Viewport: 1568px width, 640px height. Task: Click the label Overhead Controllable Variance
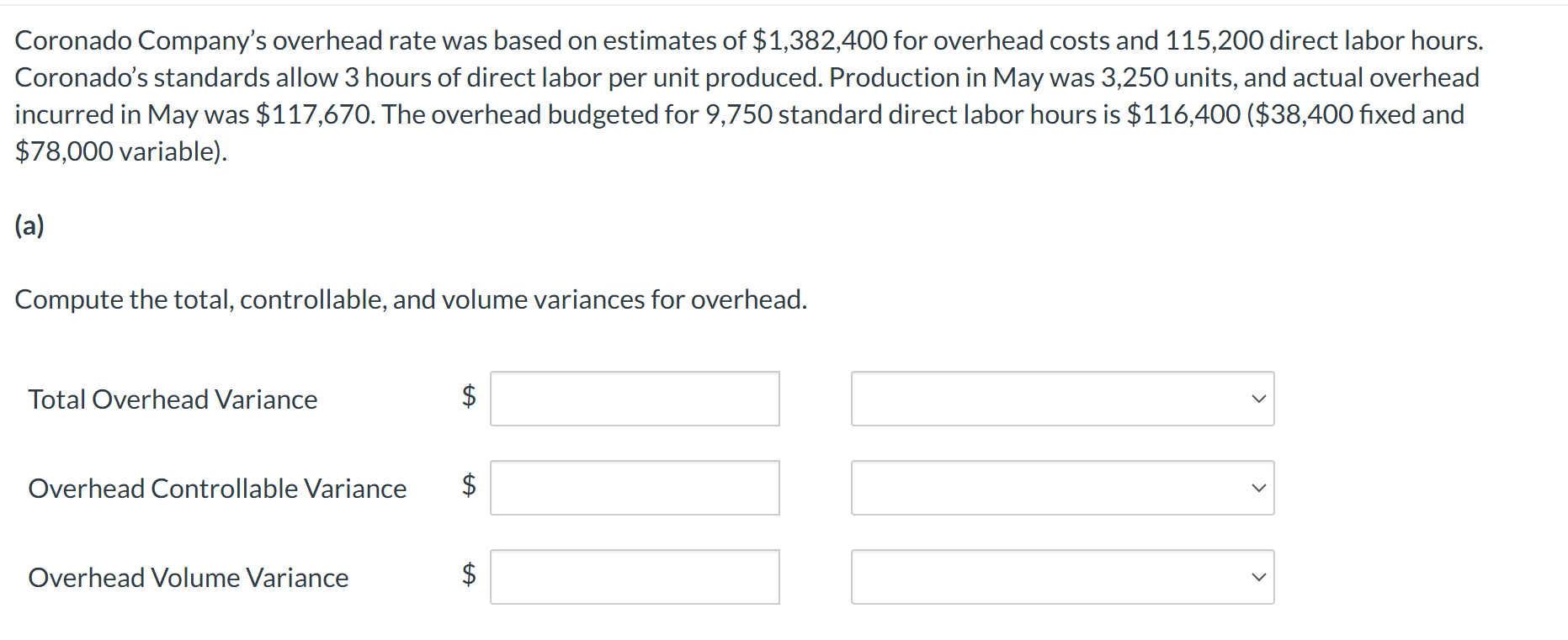pos(218,489)
